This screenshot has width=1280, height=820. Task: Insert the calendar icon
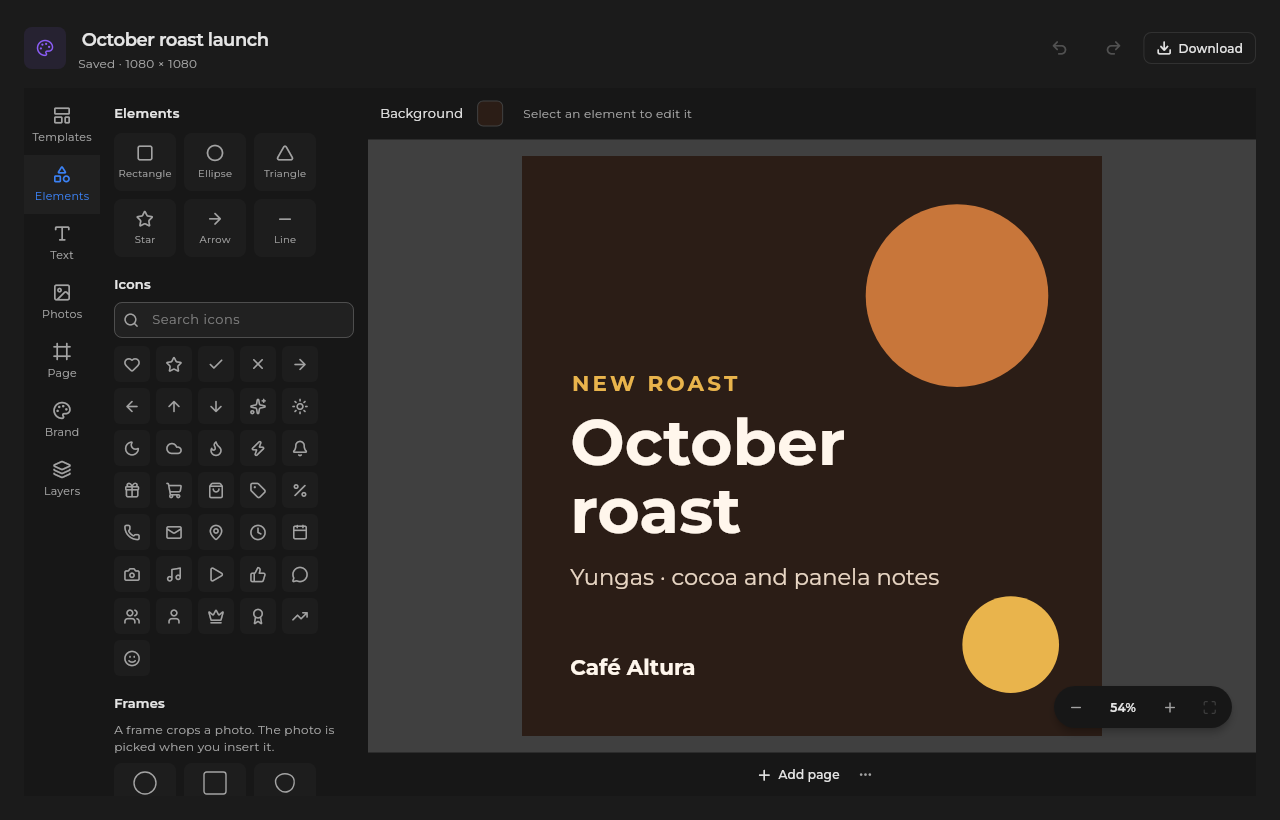[300, 532]
